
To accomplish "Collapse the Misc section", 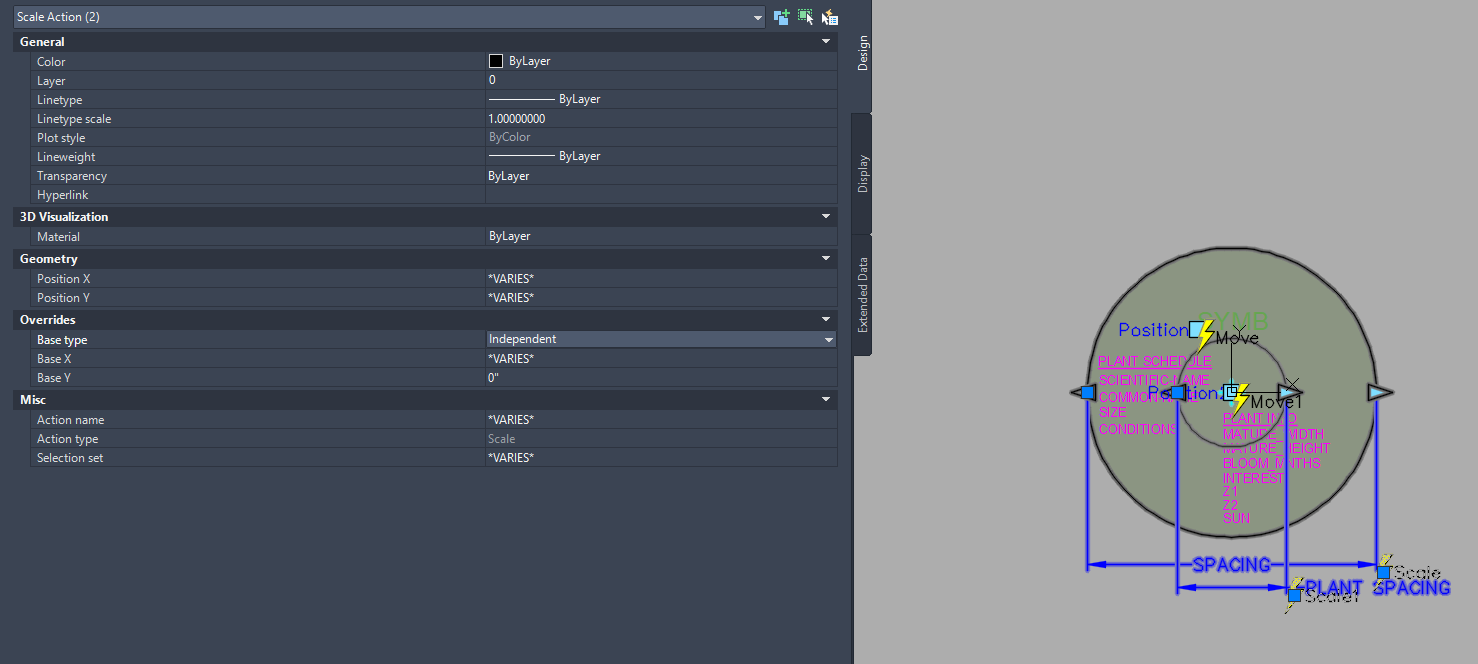I will click(826, 399).
